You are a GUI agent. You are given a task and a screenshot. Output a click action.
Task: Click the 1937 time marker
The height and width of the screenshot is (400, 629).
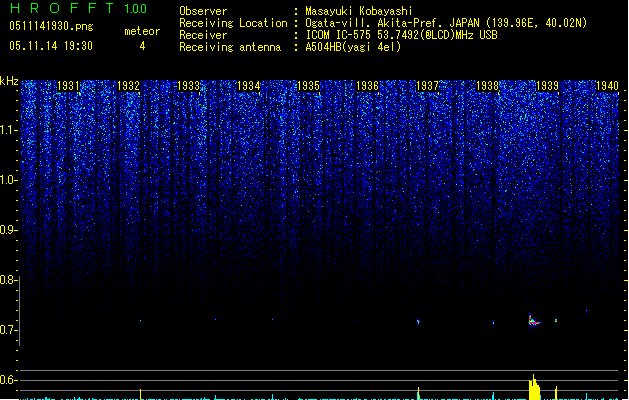pos(428,86)
